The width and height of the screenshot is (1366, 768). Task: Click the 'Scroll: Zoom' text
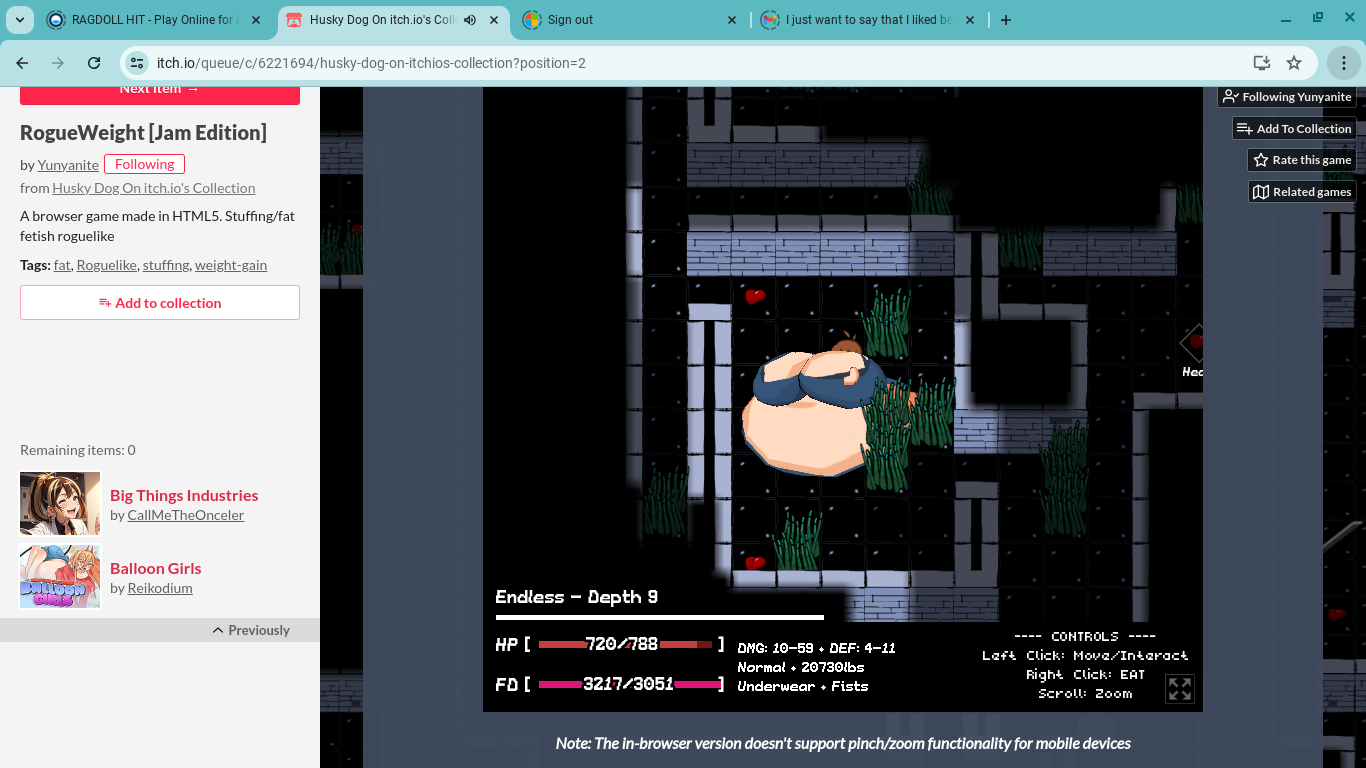(1085, 693)
